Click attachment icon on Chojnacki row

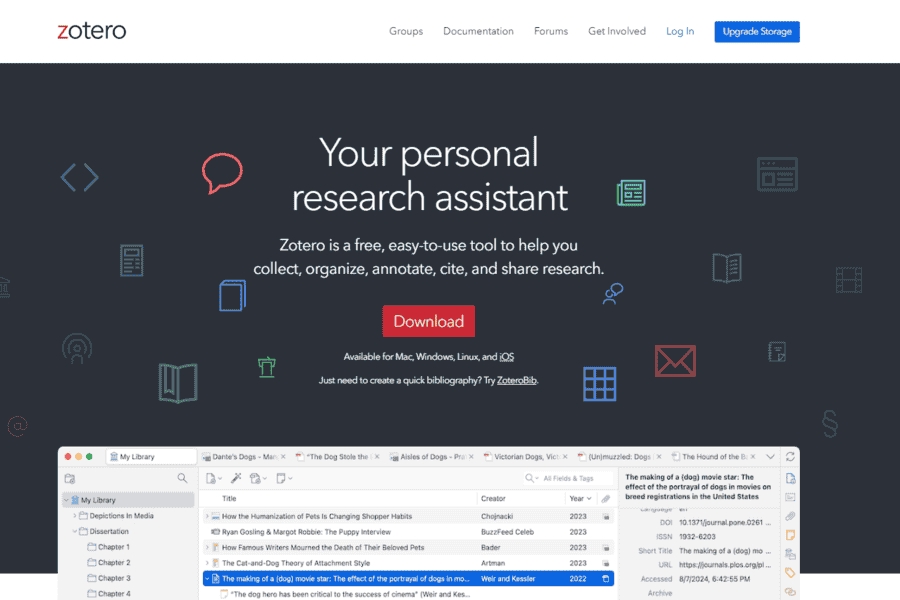pyautogui.click(x=606, y=516)
